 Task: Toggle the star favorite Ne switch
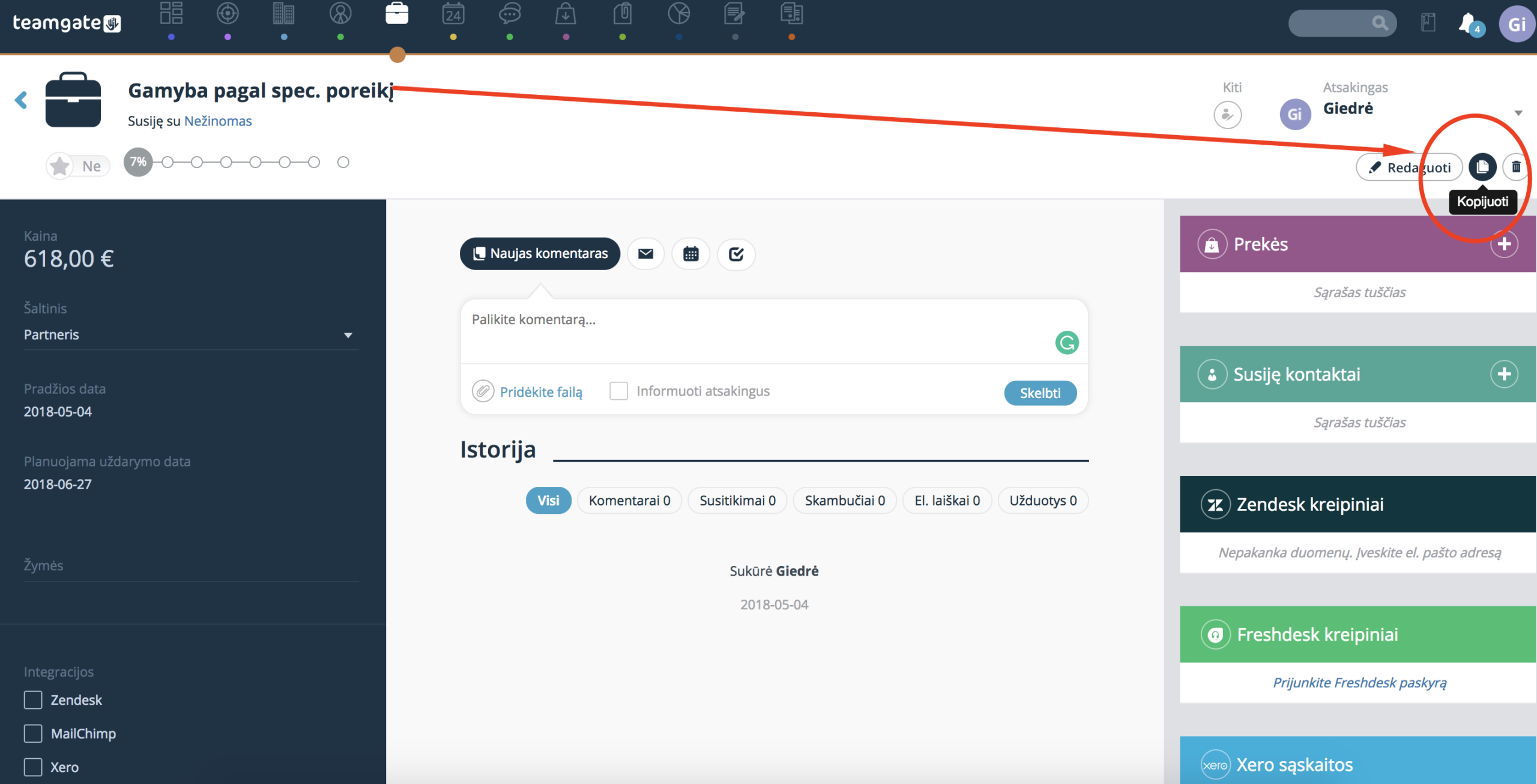click(x=78, y=166)
